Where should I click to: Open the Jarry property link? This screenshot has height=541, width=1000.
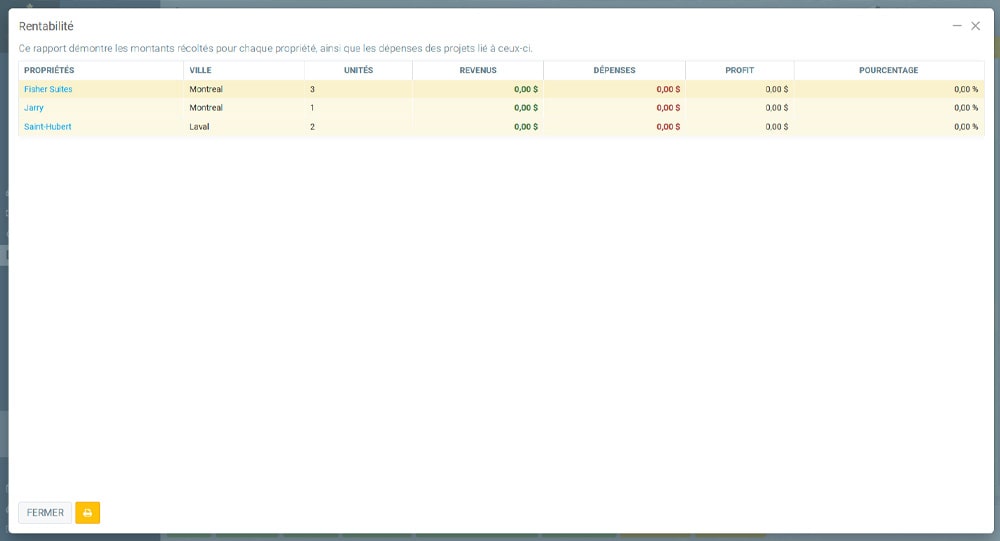(34, 108)
